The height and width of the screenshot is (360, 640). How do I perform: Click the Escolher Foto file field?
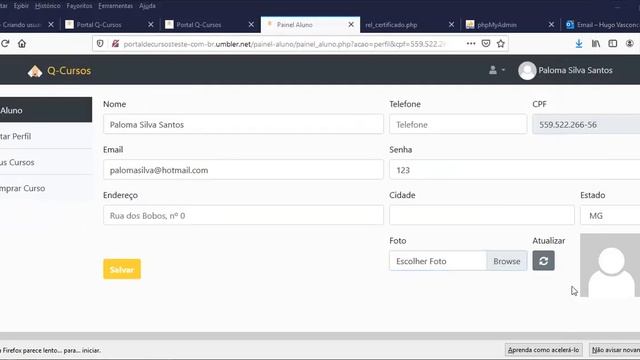click(x=438, y=261)
